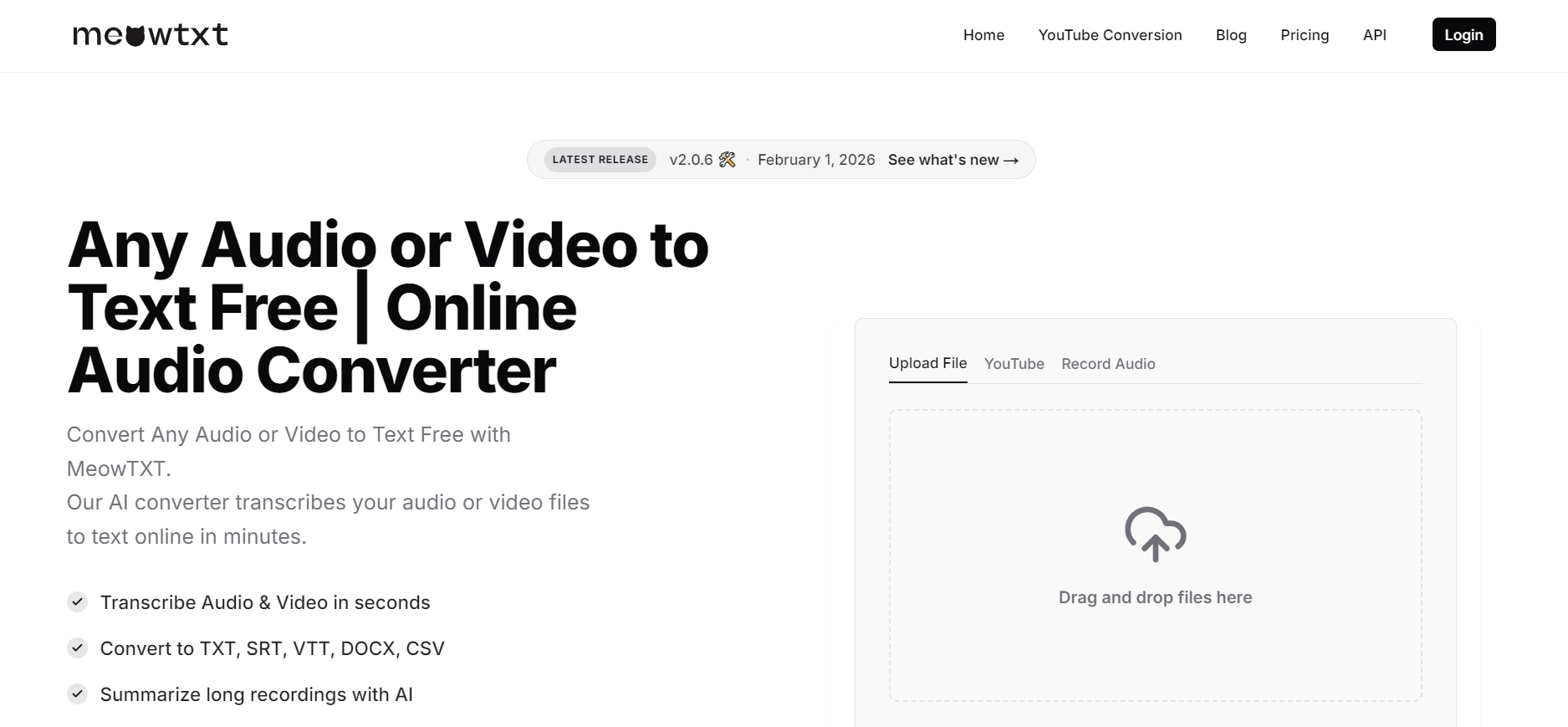Click the Latest Release badge

600,160
